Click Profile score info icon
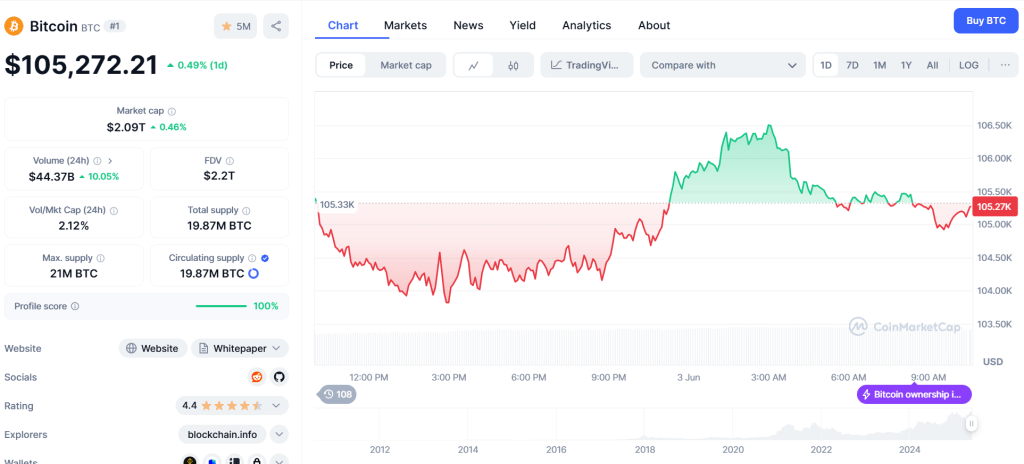Image resolution: width=1024 pixels, height=464 pixels. tap(75, 306)
